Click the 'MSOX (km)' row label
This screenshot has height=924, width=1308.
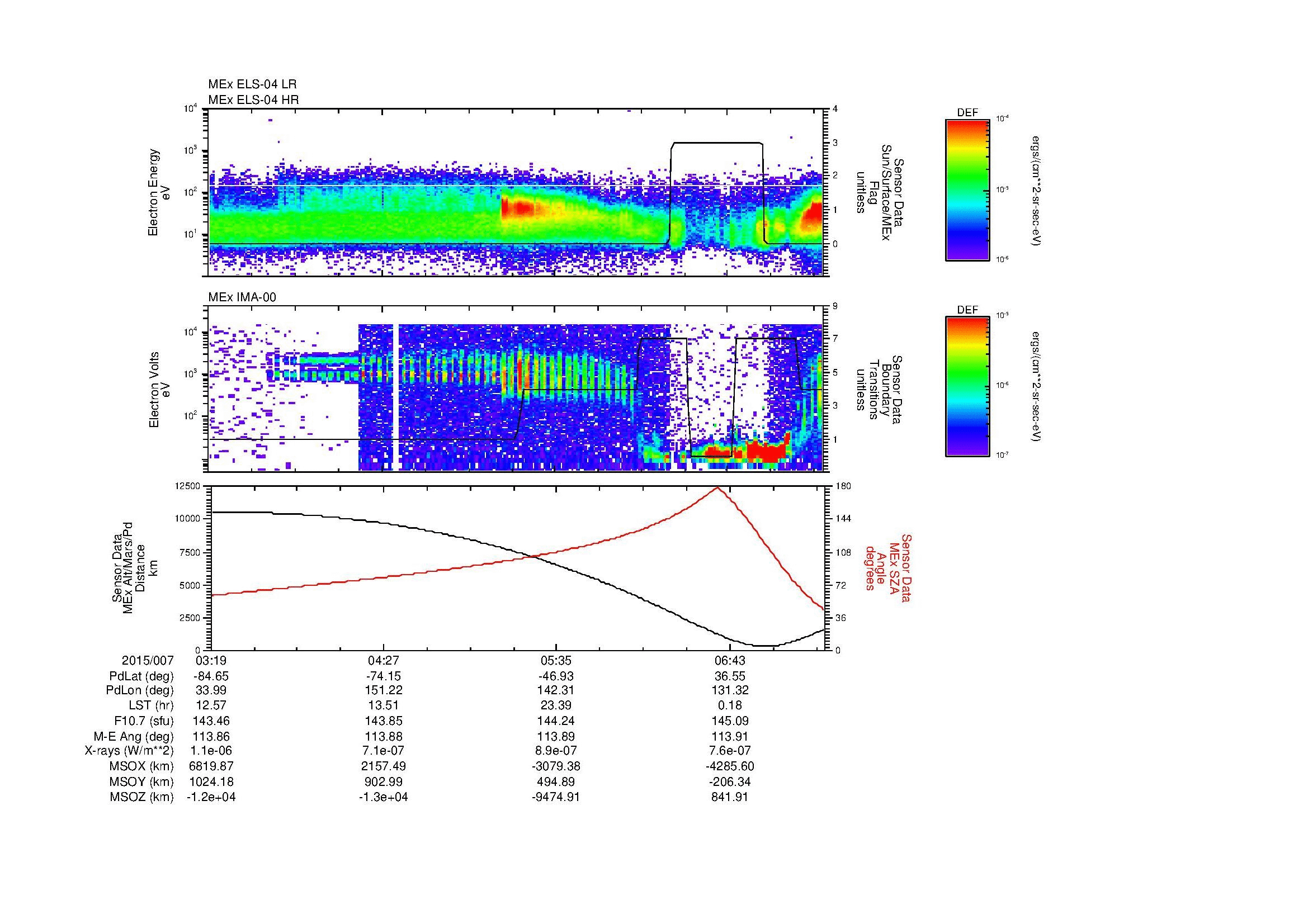click(x=141, y=767)
